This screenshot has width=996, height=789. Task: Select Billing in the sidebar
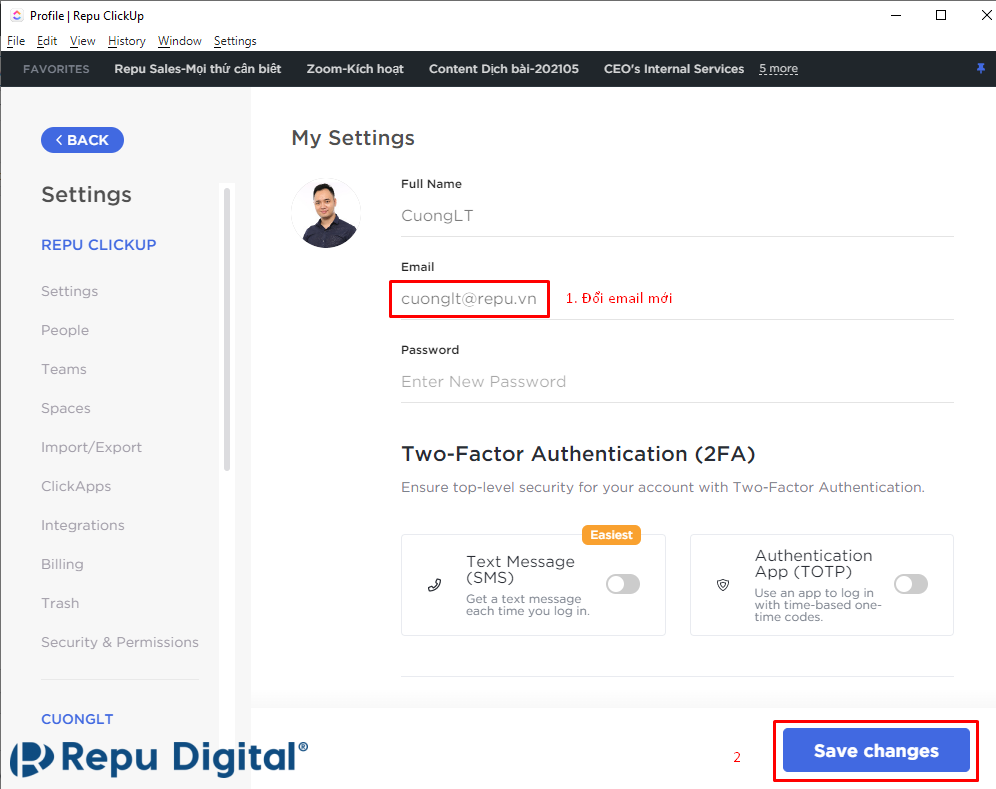coord(62,564)
